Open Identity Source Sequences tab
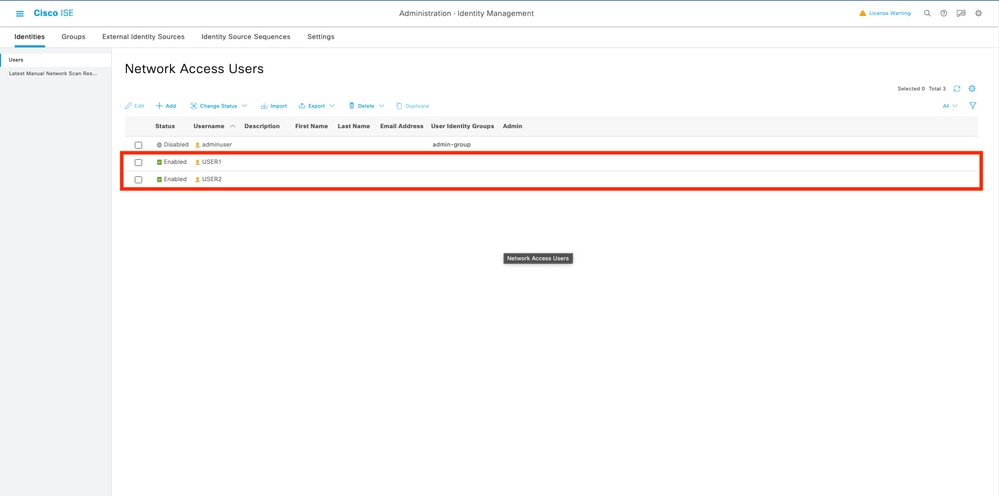 [x=246, y=37]
